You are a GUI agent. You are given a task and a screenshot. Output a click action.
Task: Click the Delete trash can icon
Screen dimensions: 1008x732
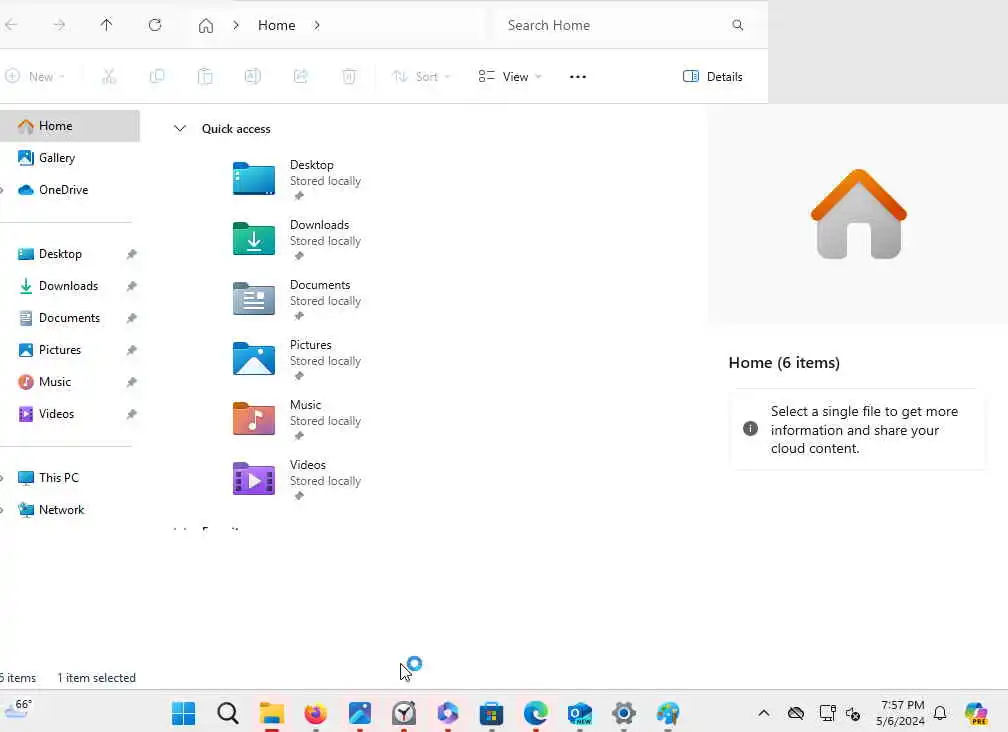click(349, 76)
